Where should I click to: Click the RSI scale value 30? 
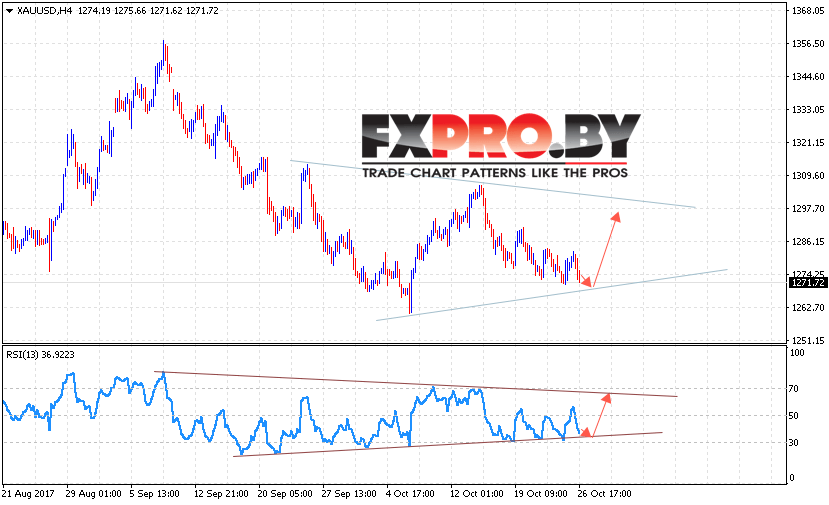click(x=794, y=443)
